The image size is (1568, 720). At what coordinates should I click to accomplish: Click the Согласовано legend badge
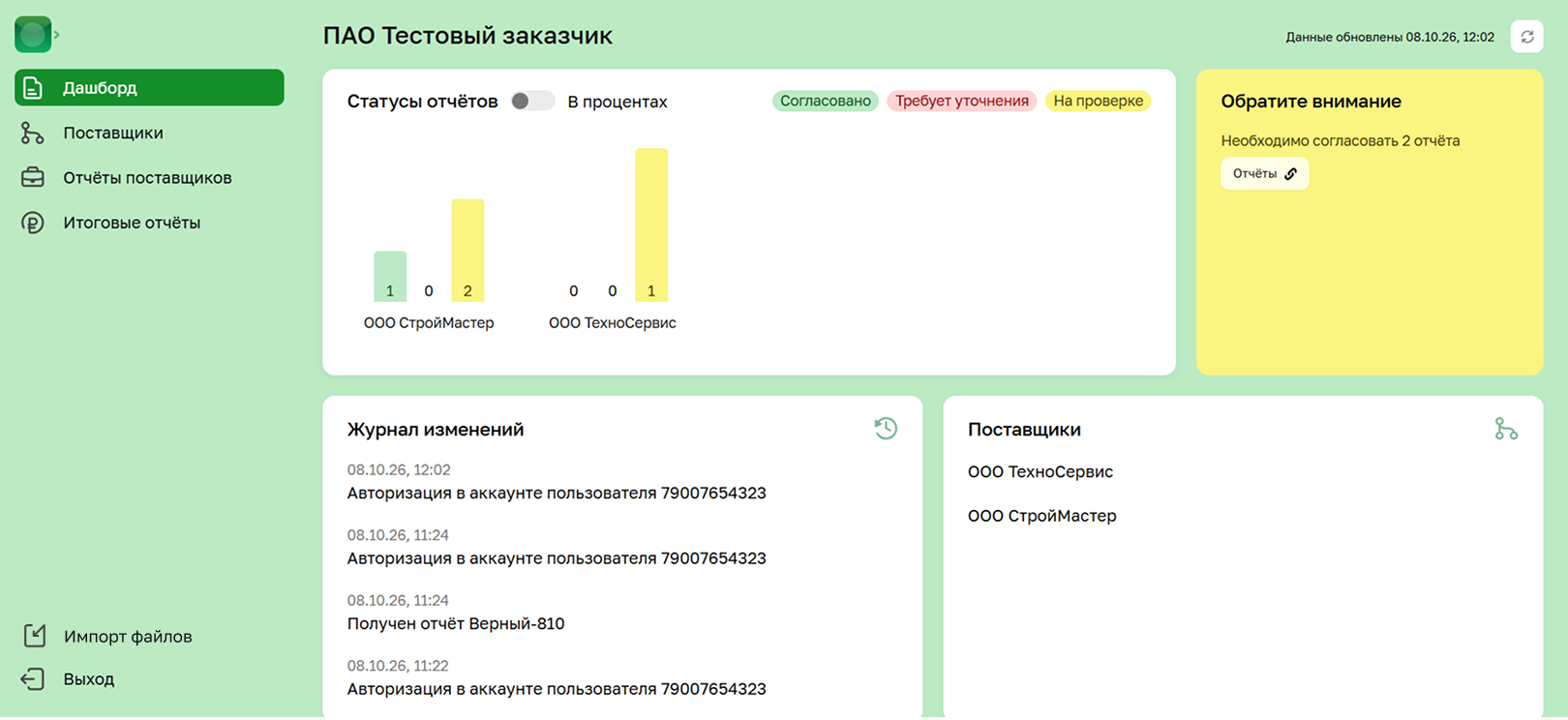click(x=826, y=101)
